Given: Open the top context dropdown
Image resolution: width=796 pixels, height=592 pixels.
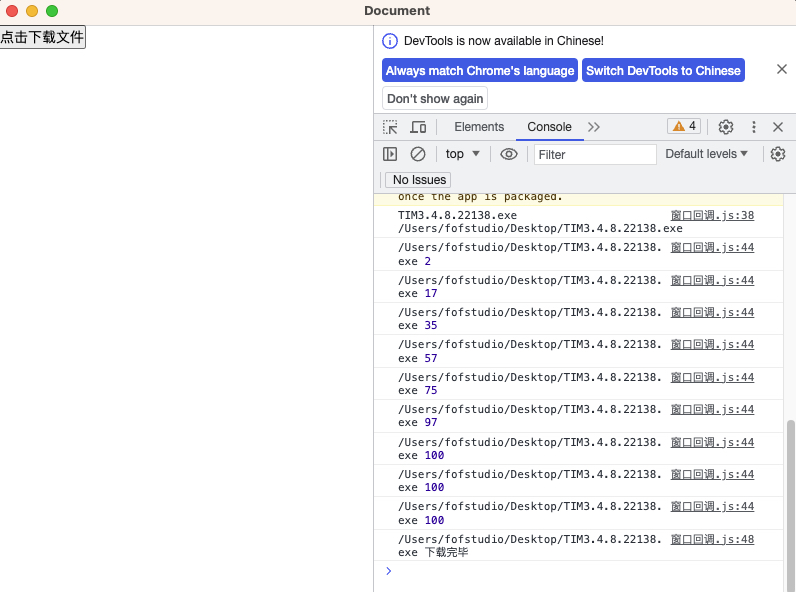Looking at the screenshot, I should coord(462,154).
